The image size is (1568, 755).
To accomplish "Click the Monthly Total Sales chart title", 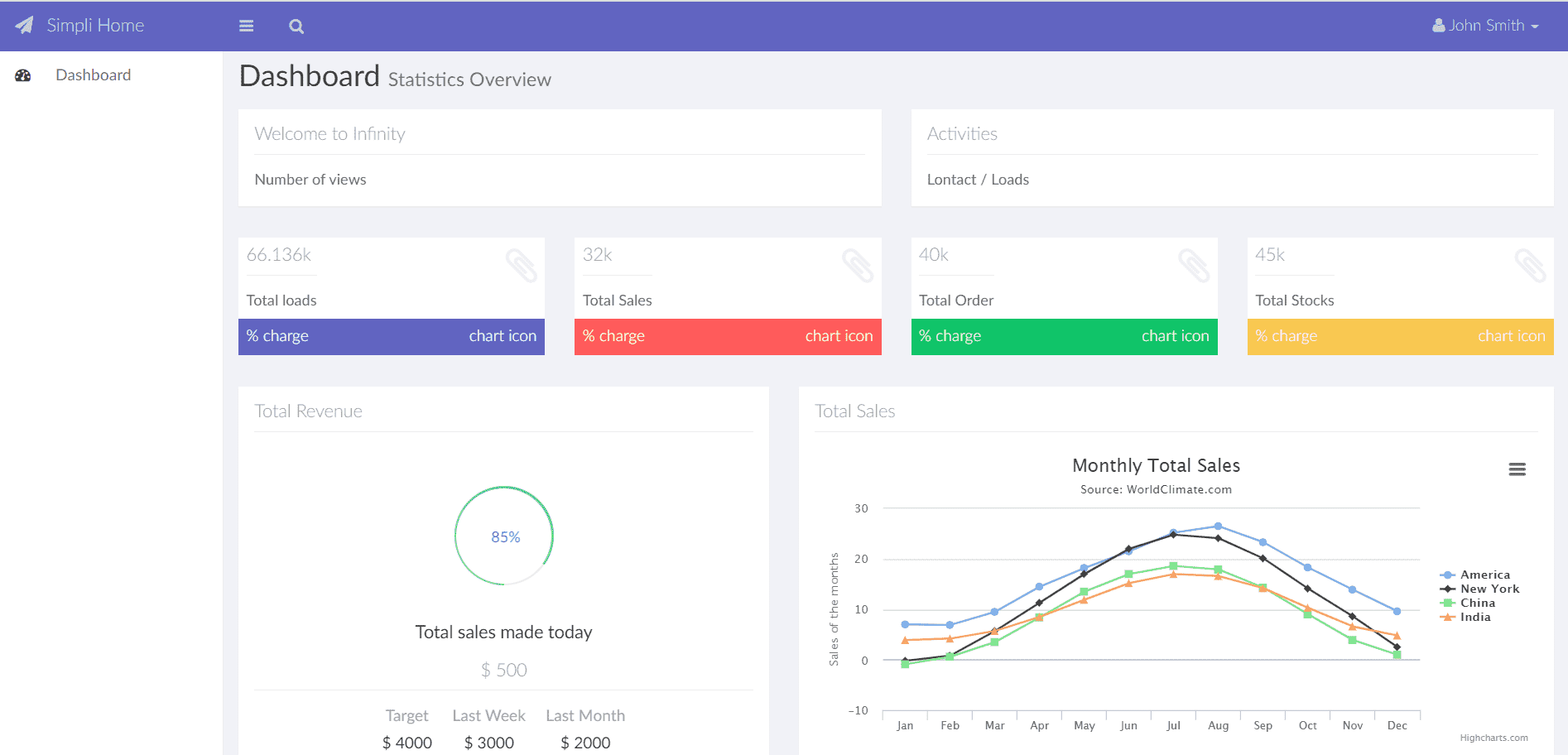I will pos(1156,465).
